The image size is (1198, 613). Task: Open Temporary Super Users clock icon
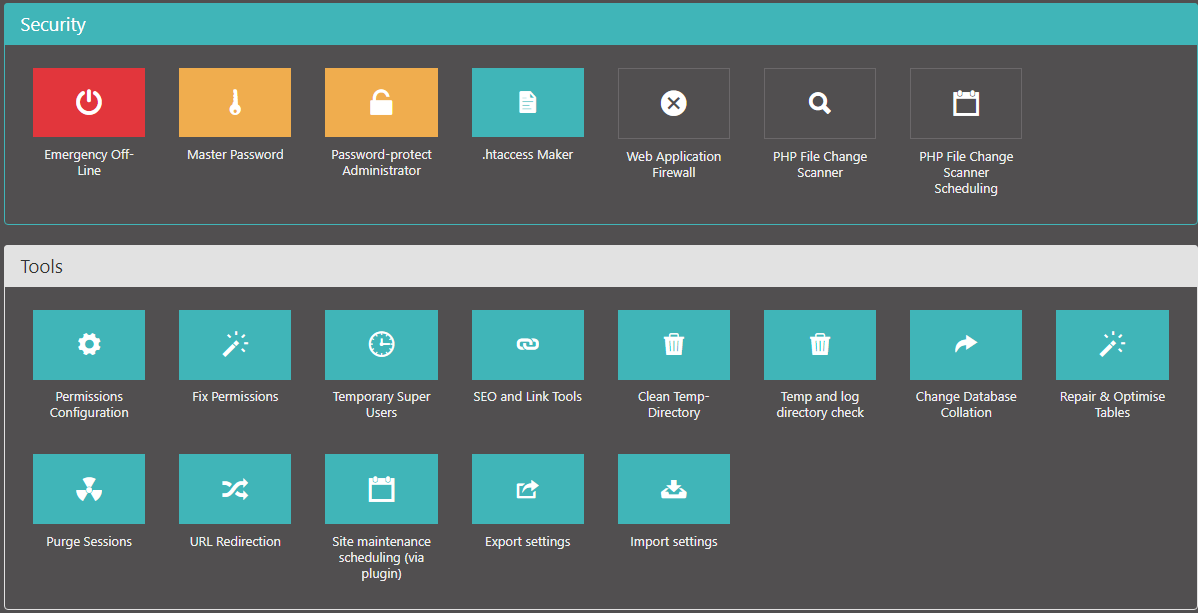[381, 345]
